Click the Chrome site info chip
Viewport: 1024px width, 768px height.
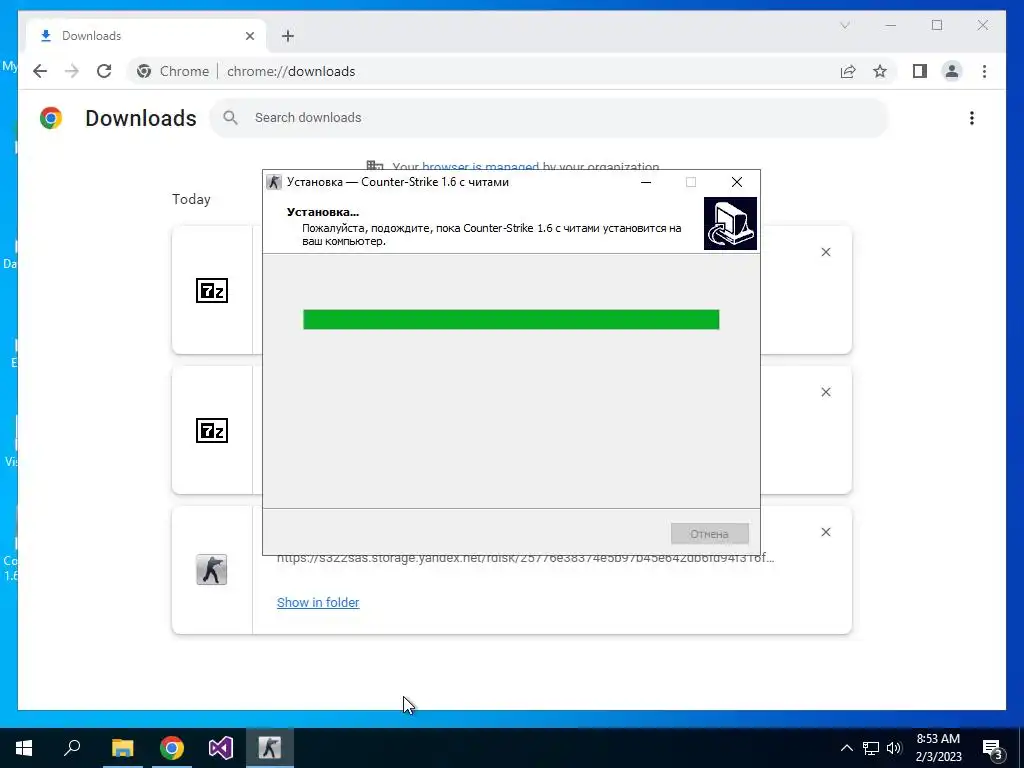point(173,71)
